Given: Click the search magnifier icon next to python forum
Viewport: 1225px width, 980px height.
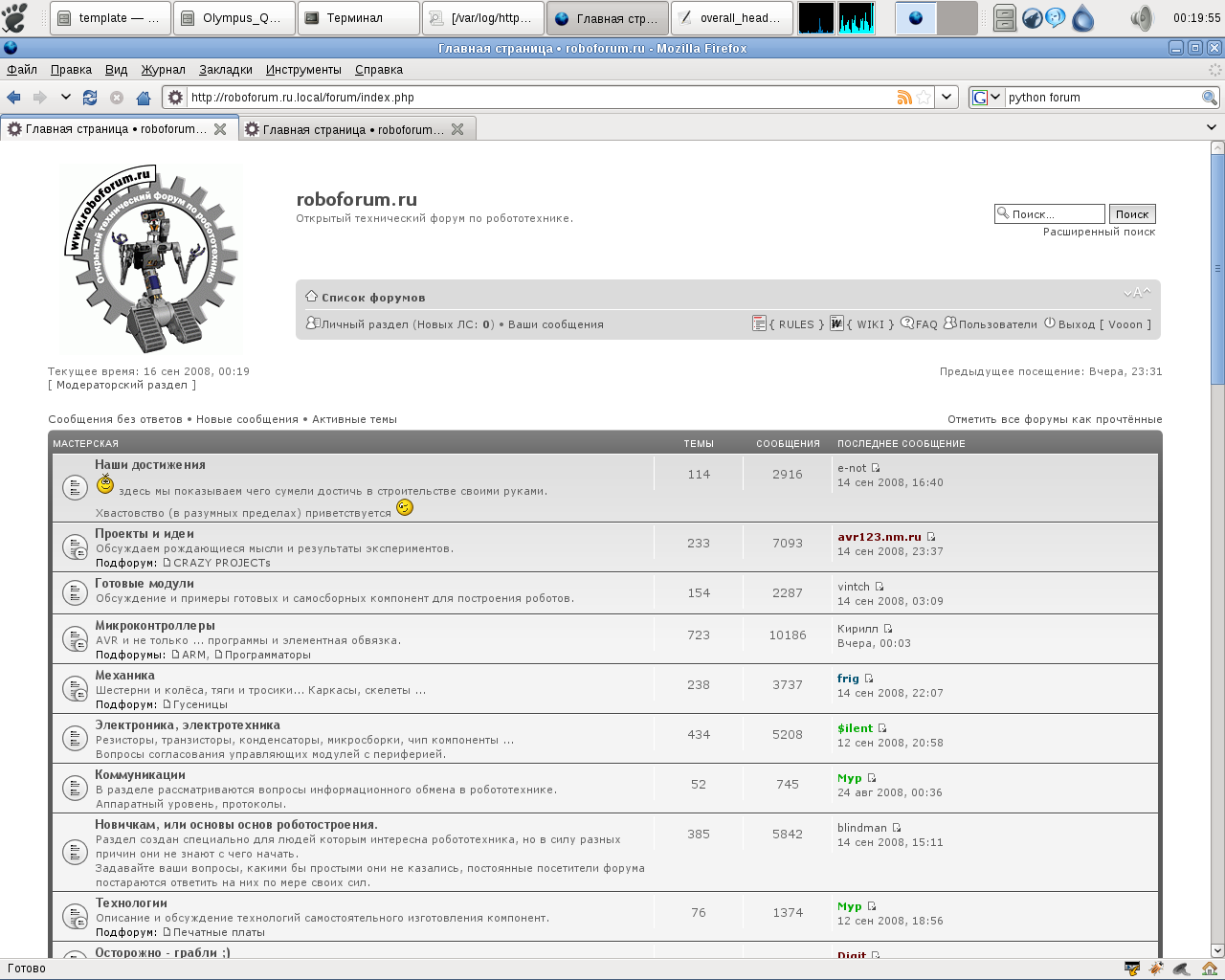Looking at the screenshot, I should (x=1210, y=97).
